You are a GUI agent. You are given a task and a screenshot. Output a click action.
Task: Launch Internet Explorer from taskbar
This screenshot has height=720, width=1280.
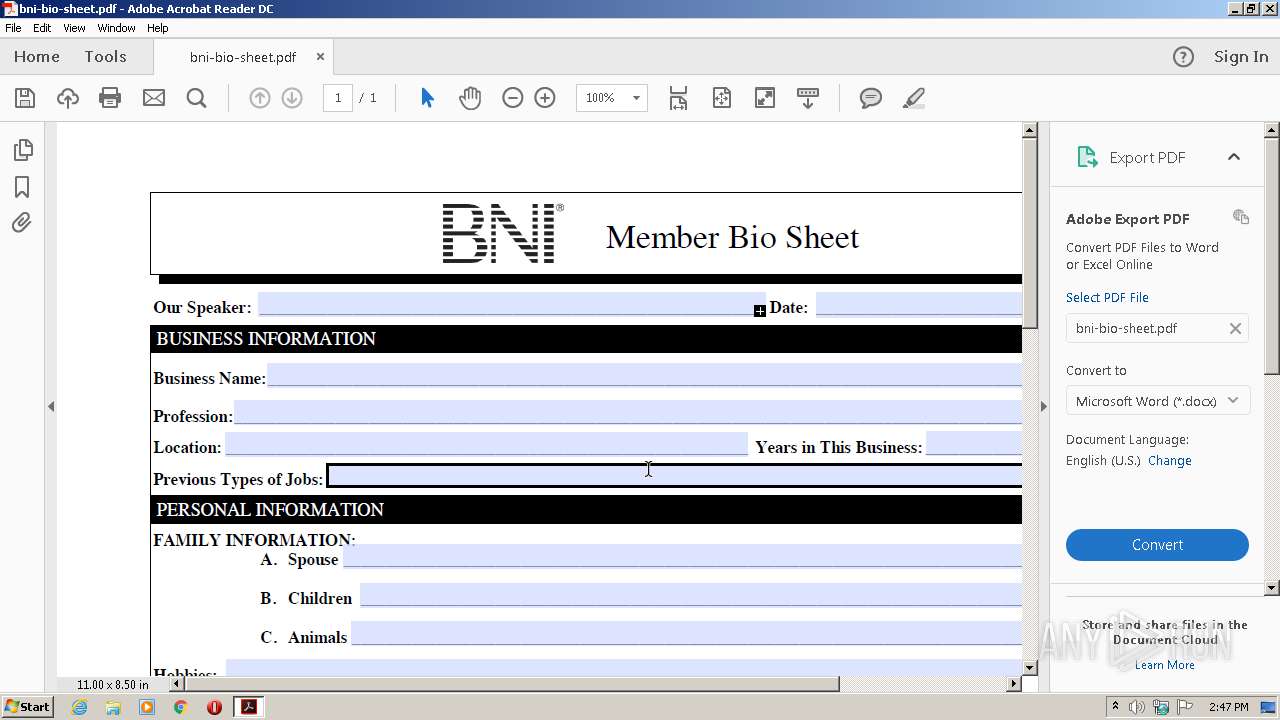79,707
